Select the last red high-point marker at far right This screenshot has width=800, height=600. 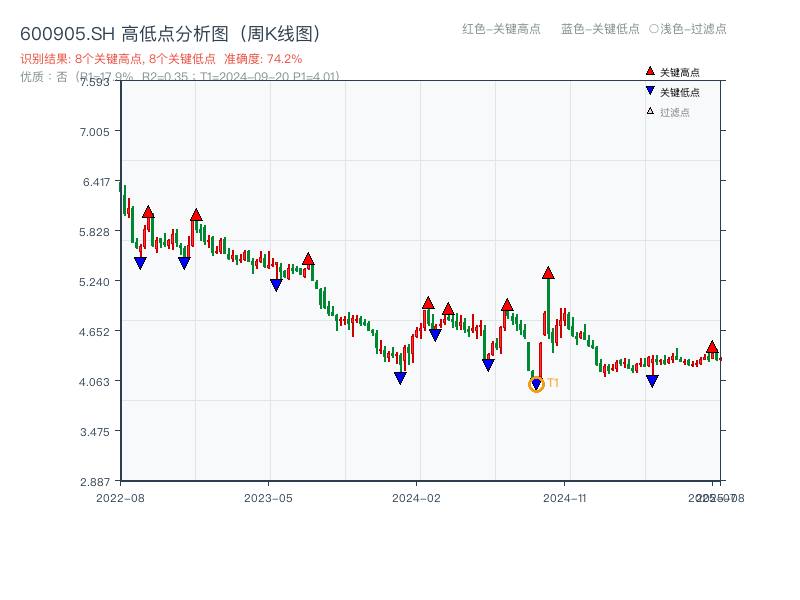point(712,347)
